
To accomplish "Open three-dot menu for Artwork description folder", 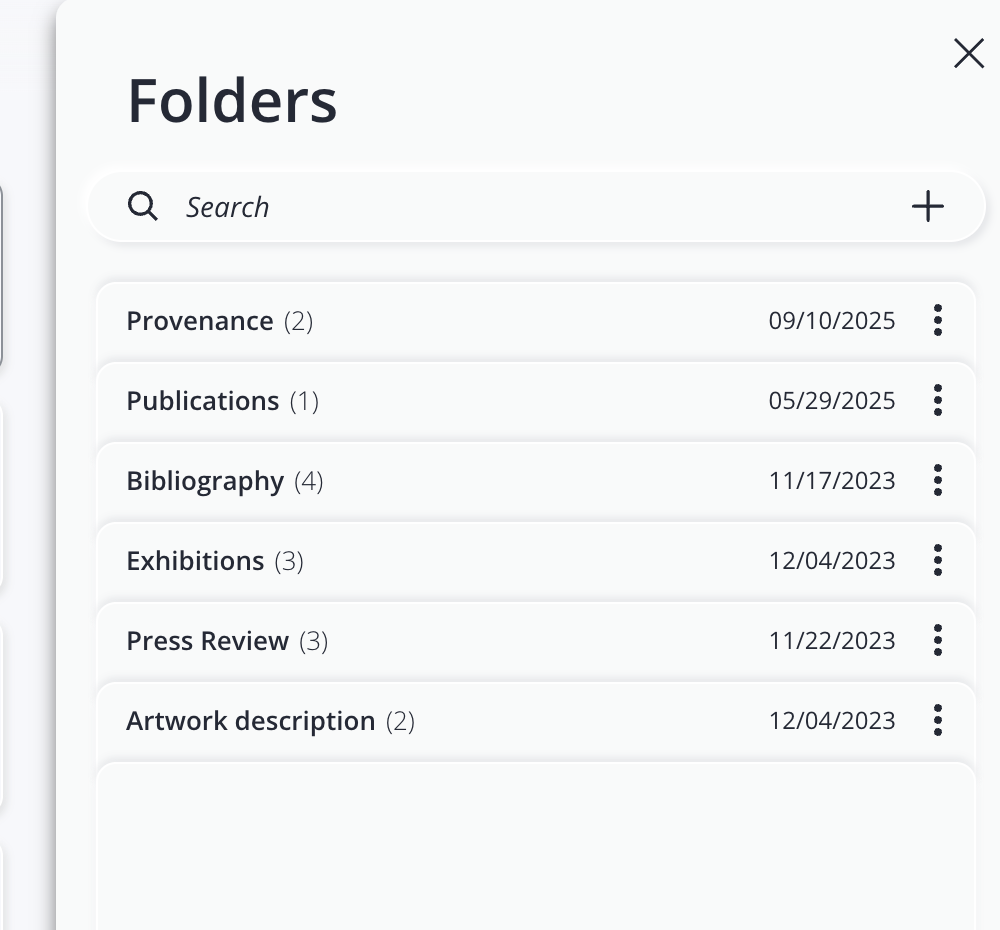I will click(937, 720).
